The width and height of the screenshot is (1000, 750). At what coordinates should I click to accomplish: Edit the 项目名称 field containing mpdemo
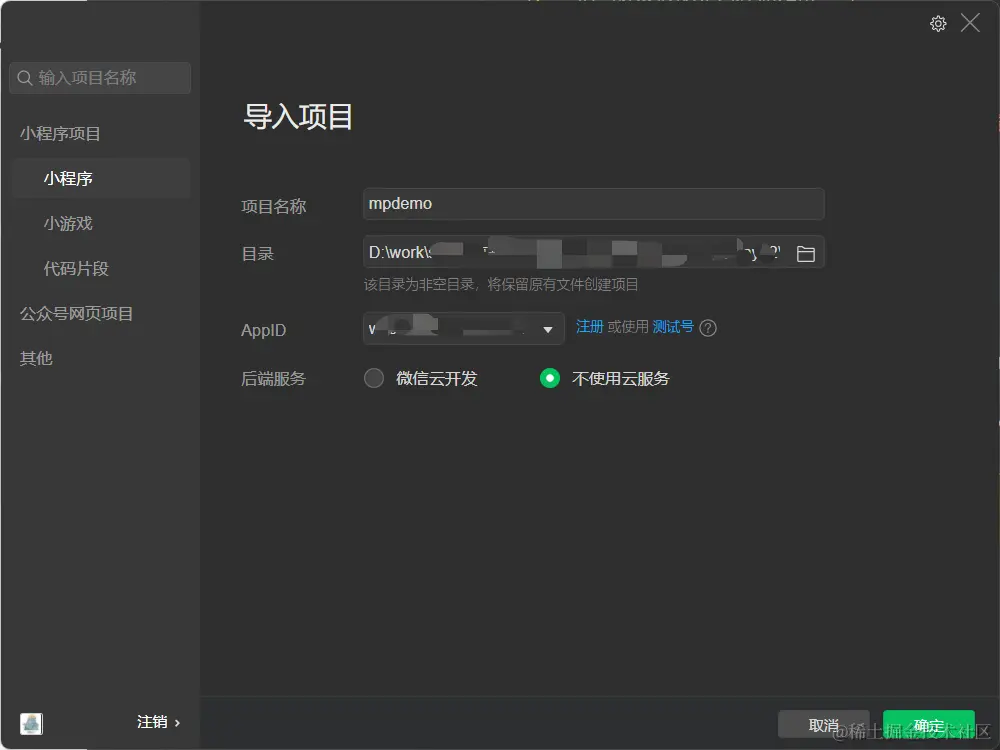coord(593,204)
